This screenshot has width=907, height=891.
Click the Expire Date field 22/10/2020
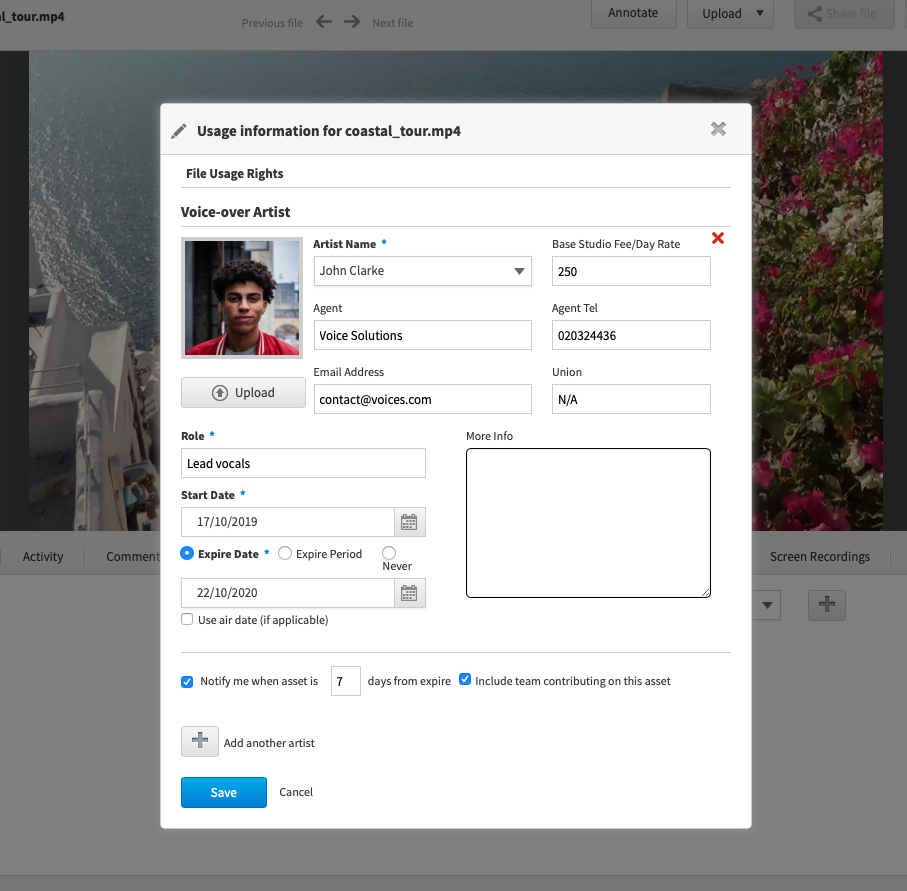(288, 593)
